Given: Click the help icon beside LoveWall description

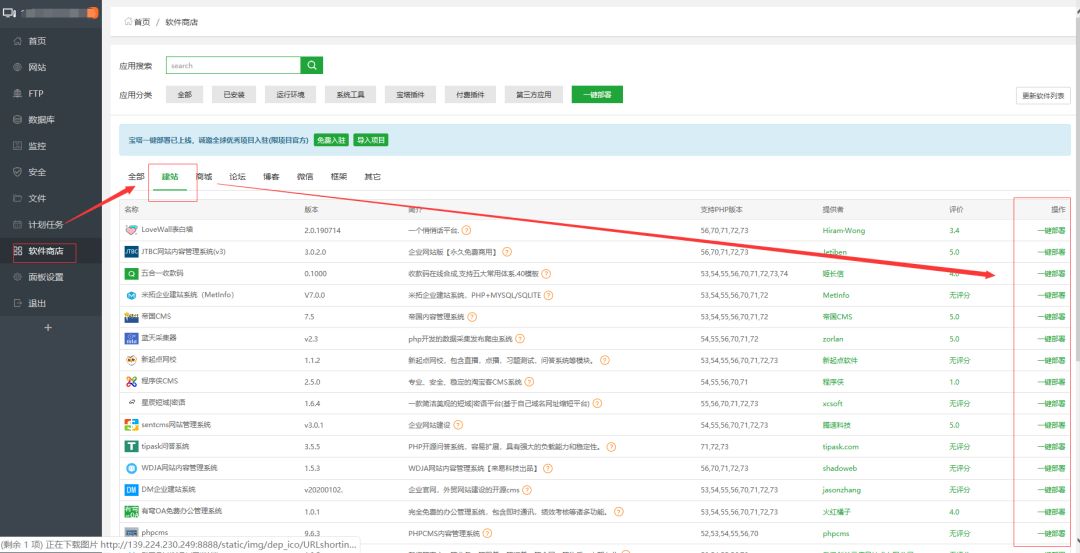Looking at the screenshot, I should click(x=466, y=230).
